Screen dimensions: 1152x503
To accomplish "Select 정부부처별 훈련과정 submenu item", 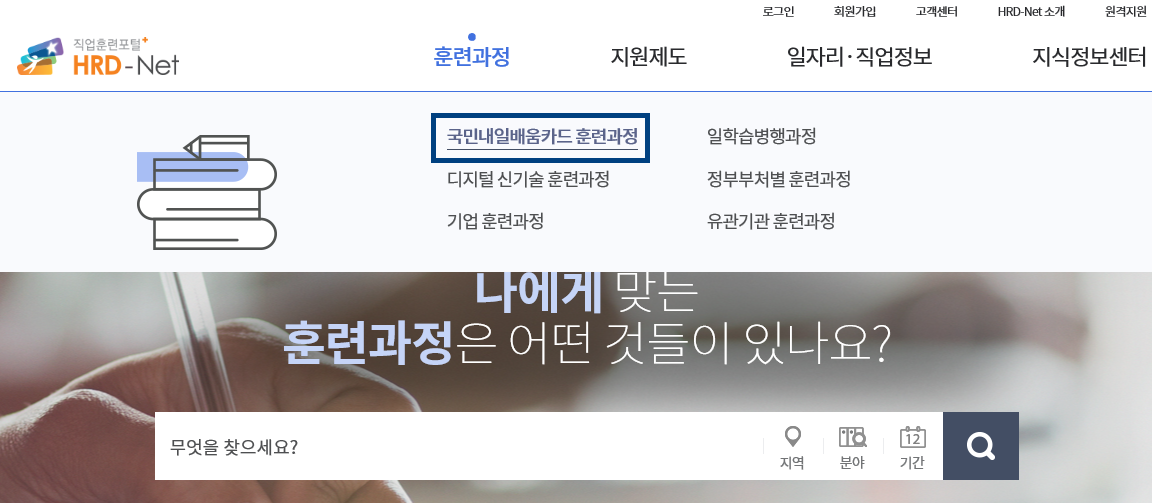I will [779, 179].
